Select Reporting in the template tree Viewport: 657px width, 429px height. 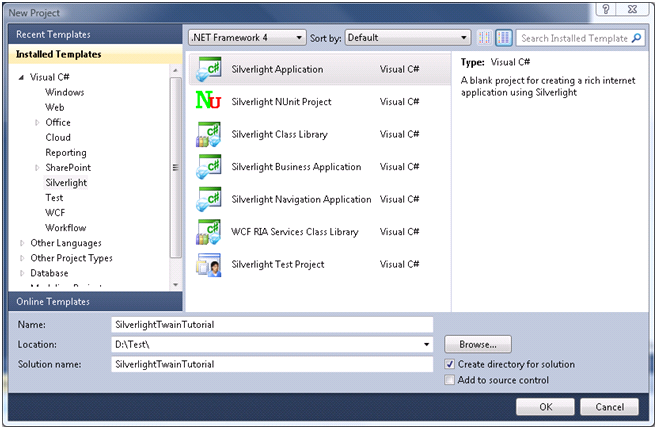66,152
